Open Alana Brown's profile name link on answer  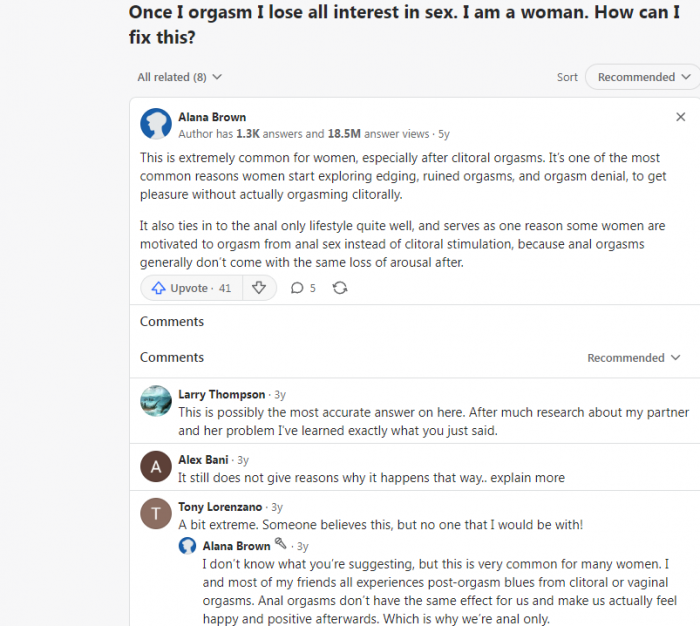(212, 117)
